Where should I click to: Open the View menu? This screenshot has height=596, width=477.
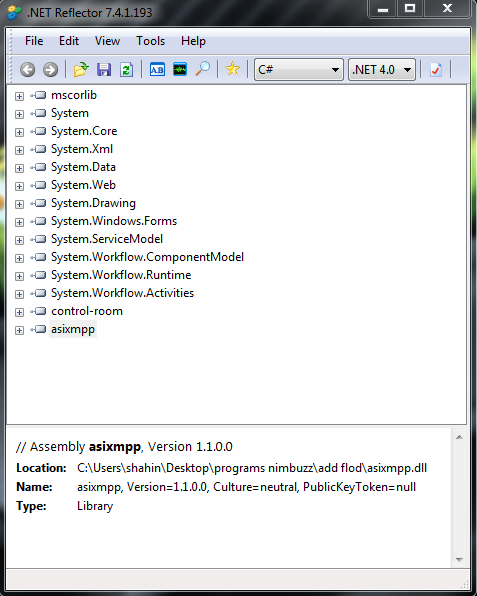point(107,41)
